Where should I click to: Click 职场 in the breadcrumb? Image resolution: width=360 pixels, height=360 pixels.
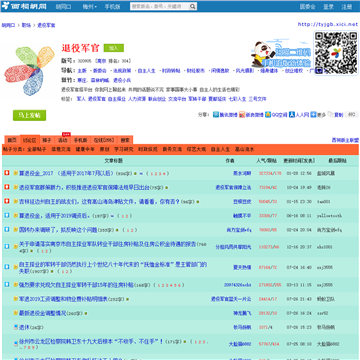(x=26, y=25)
